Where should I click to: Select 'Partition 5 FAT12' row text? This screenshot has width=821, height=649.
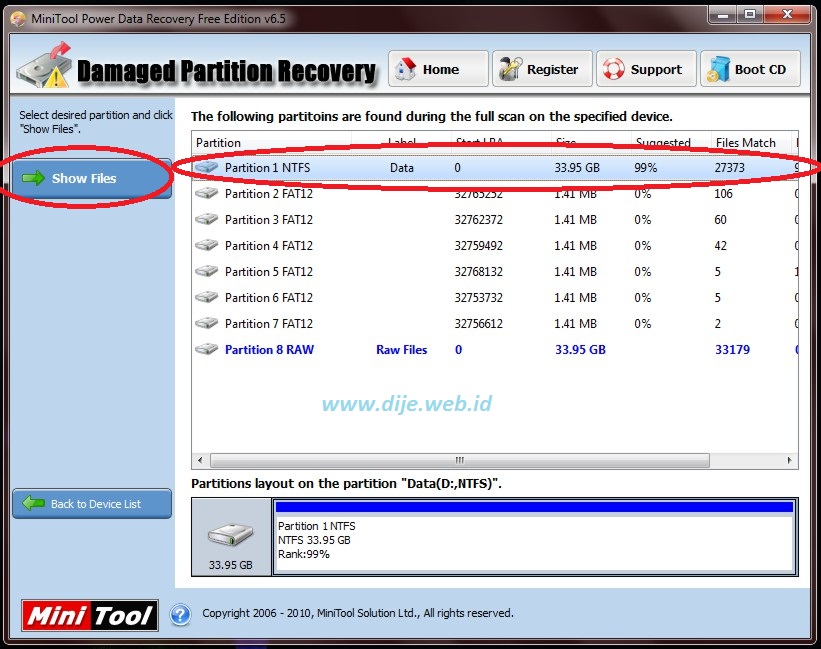pyautogui.click(x=269, y=272)
